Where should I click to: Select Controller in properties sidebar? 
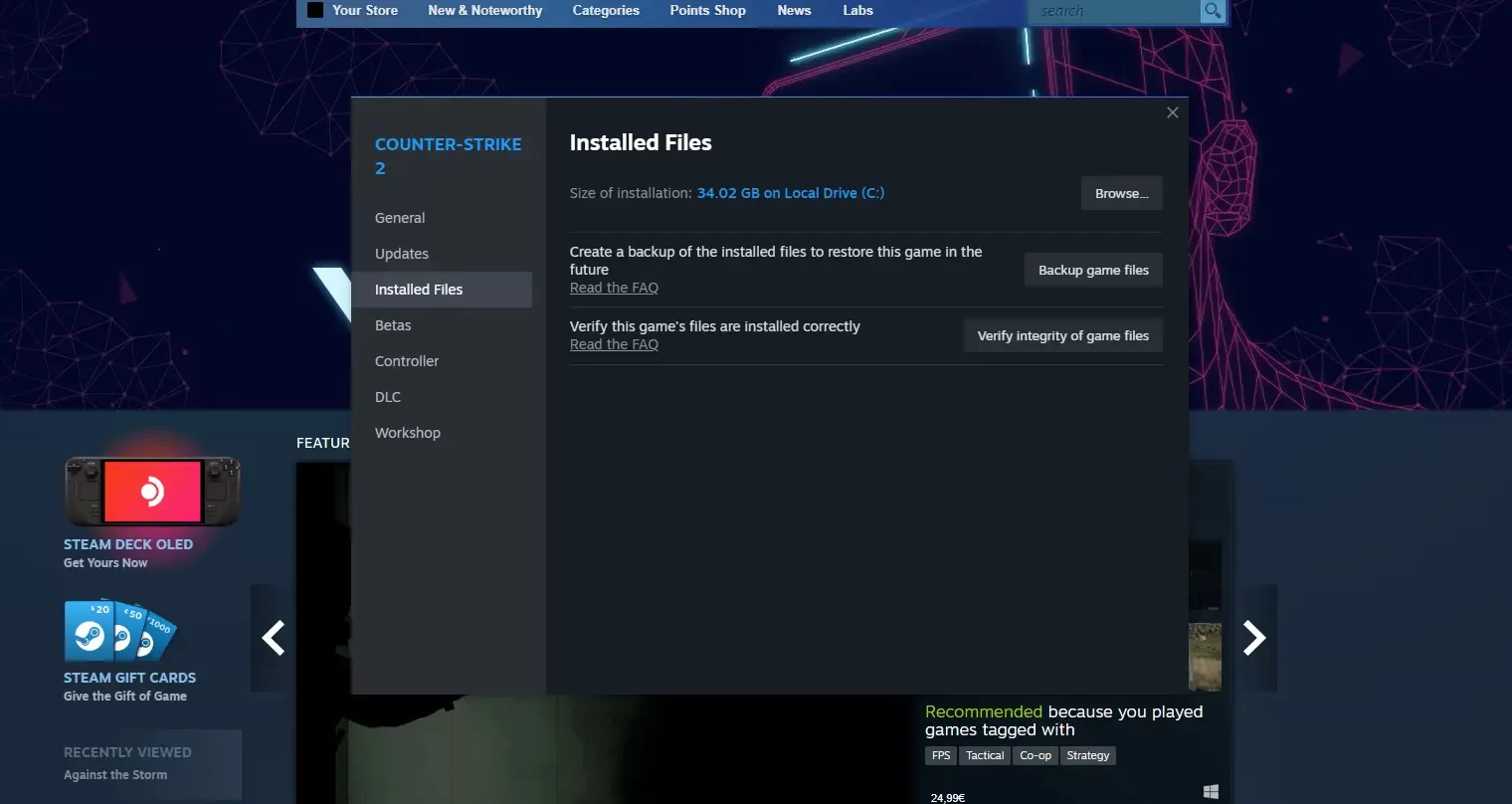[x=442, y=361]
